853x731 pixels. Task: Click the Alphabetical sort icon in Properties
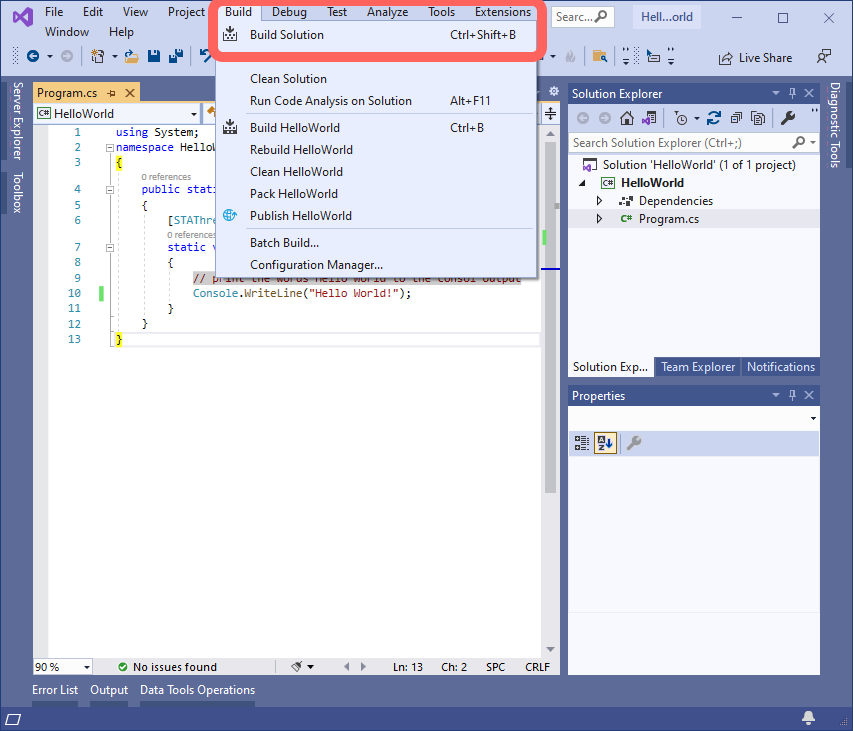click(x=605, y=443)
